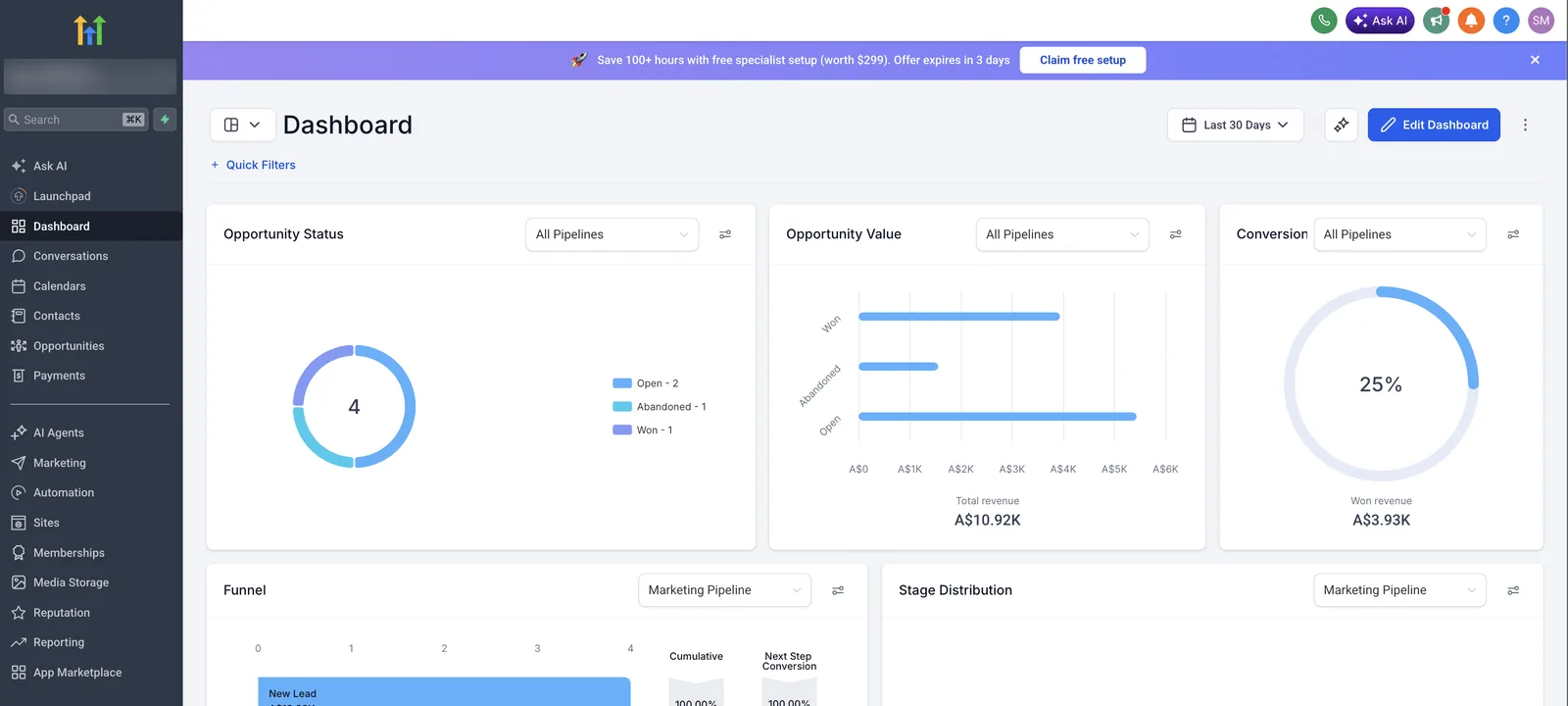Viewport: 1568px width, 706px height.
Task: Click the blue help question mark icon
Action: (1506, 21)
